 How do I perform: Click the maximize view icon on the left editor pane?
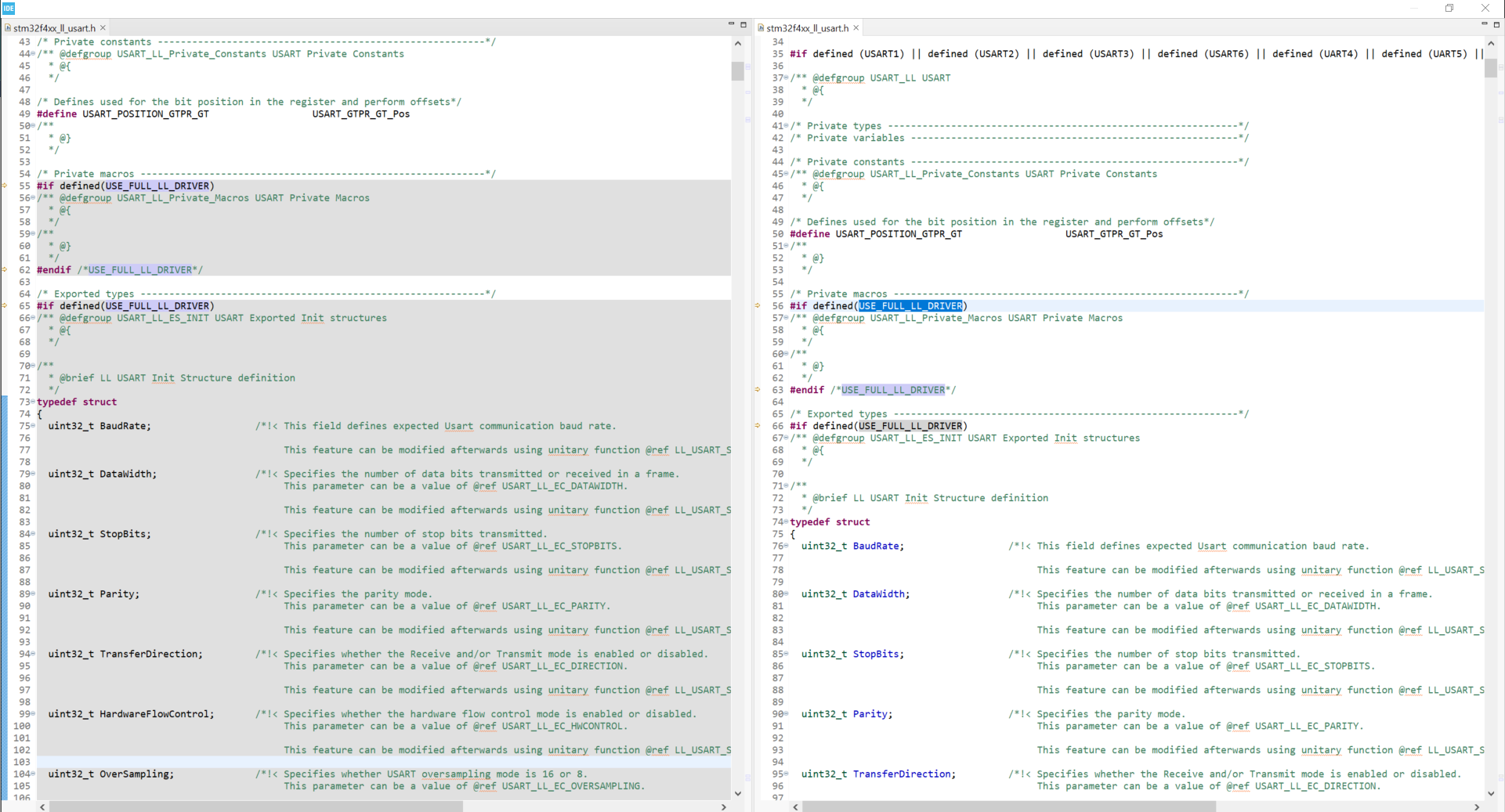point(743,24)
